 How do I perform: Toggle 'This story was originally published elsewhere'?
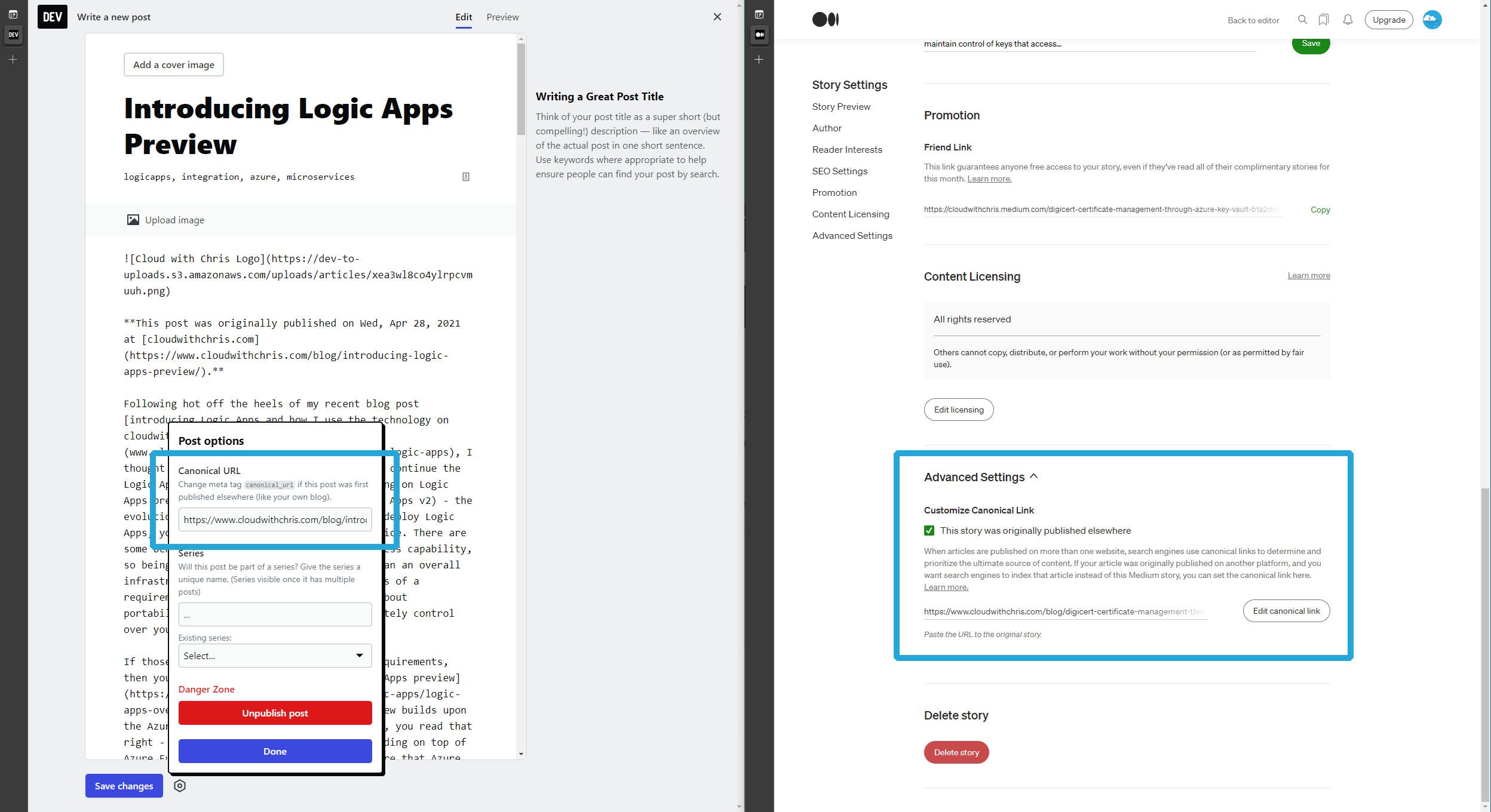coord(929,530)
